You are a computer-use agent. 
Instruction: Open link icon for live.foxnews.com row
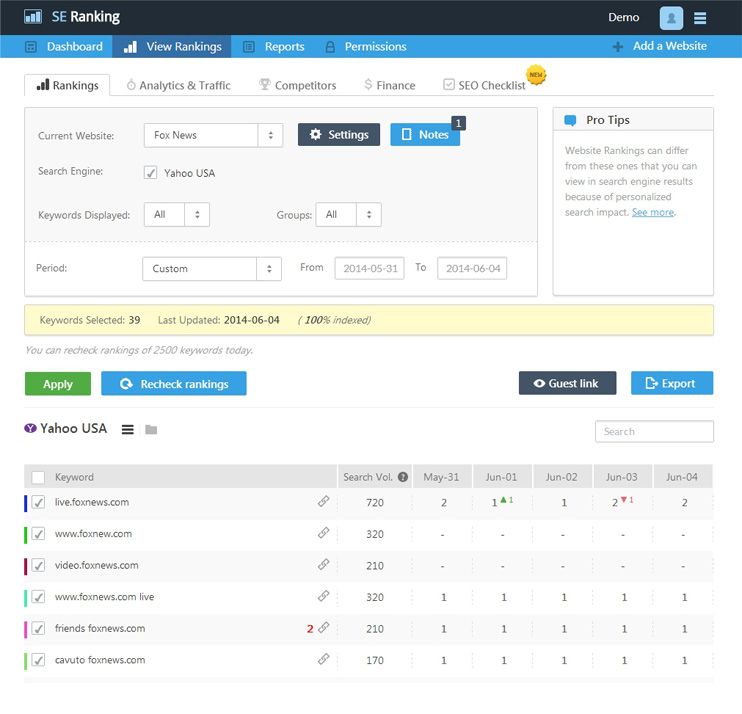click(323, 501)
